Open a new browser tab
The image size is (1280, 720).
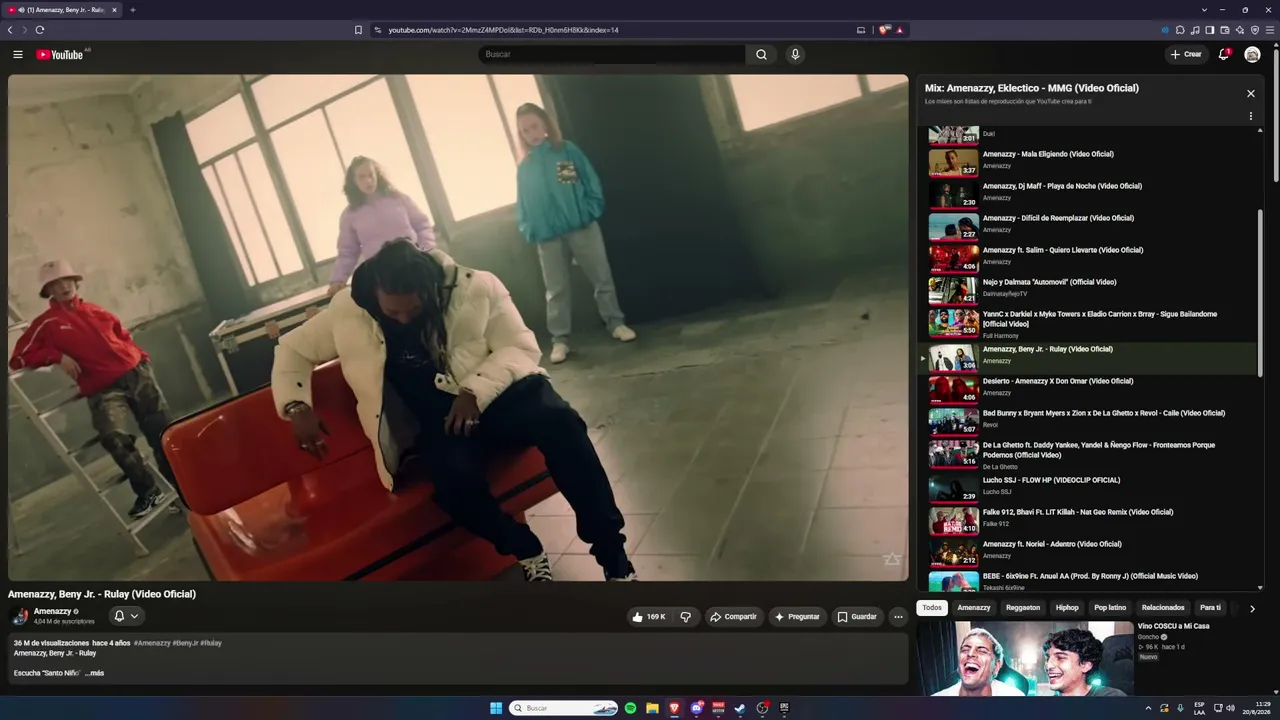click(132, 10)
